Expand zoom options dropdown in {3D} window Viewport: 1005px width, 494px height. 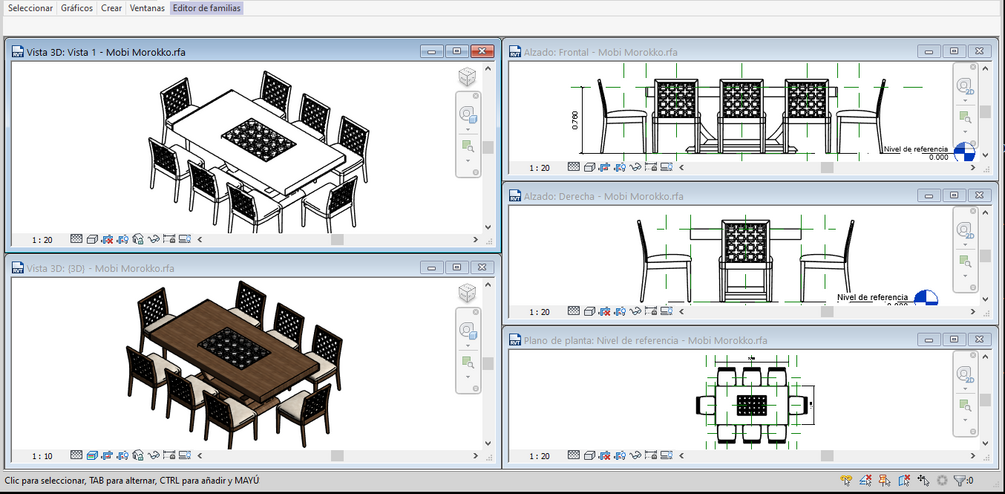468,376
